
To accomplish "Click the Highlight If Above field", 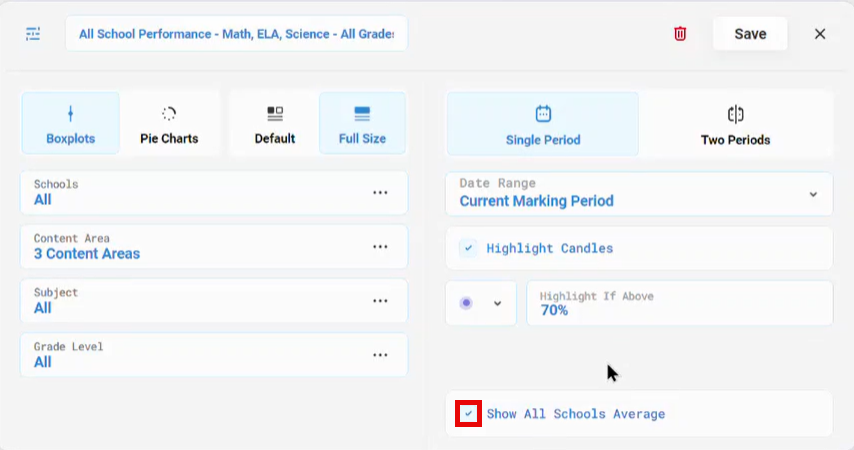I will click(680, 303).
